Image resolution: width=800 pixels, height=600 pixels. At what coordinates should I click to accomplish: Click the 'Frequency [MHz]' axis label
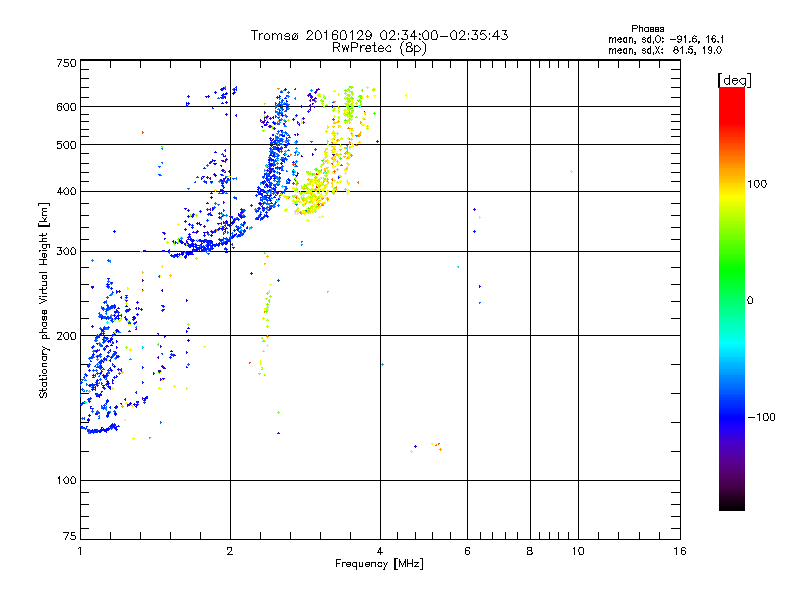(x=379, y=563)
